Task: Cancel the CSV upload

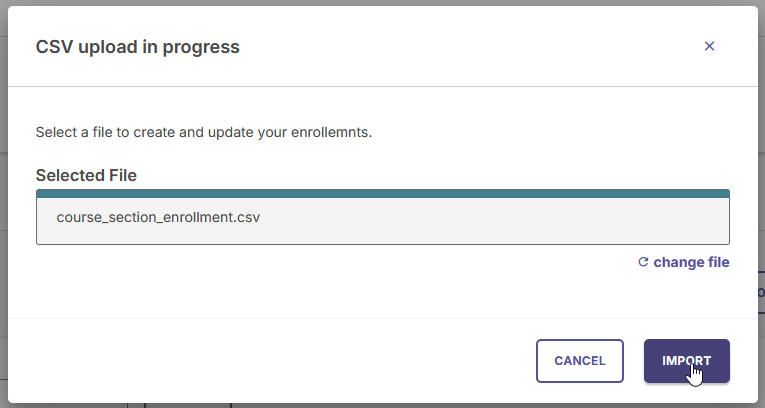Action: coord(580,361)
